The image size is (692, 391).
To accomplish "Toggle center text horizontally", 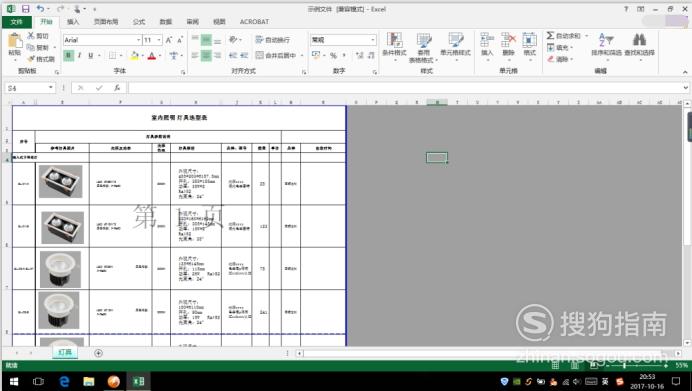I will pos(206,55).
